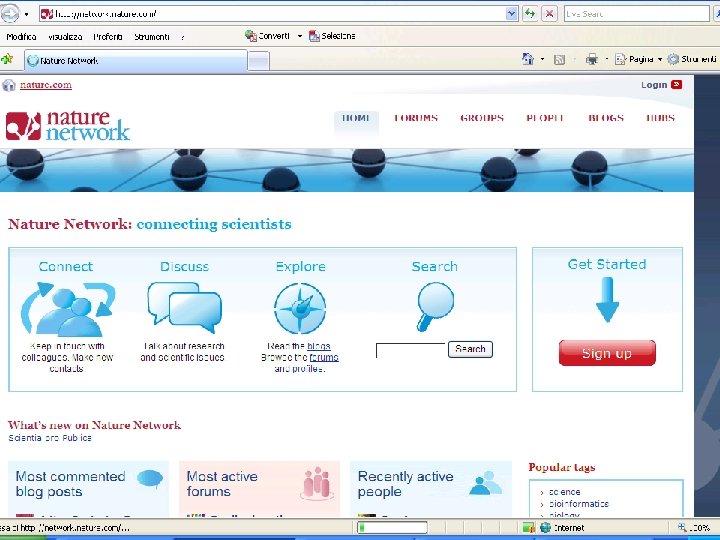Screen dimensions: 720x540
Task: Click the red stop loading icon
Action: (x=549, y=14)
